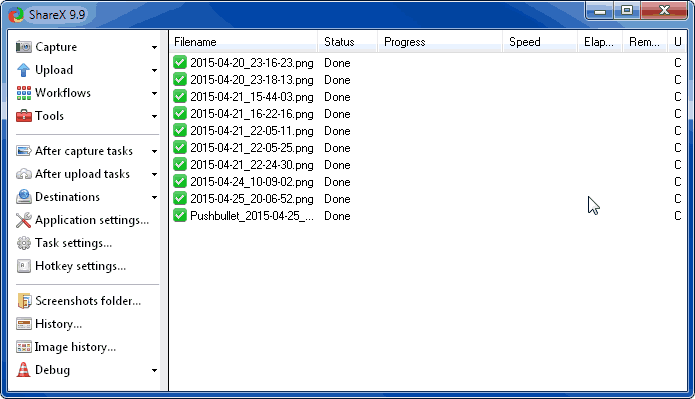Click green check beside 2015-04-24_10-09-02.png
The width and height of the screenshot is (695, 399).
pos(180,181)
